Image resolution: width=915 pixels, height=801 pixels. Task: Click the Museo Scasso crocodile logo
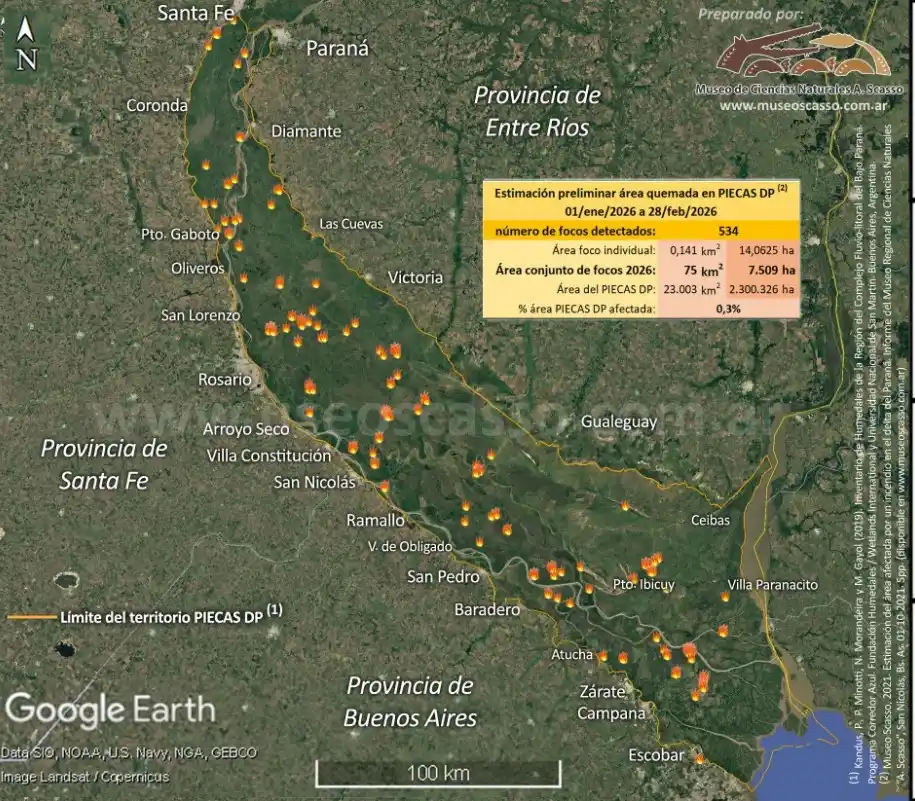pos(803,52)
